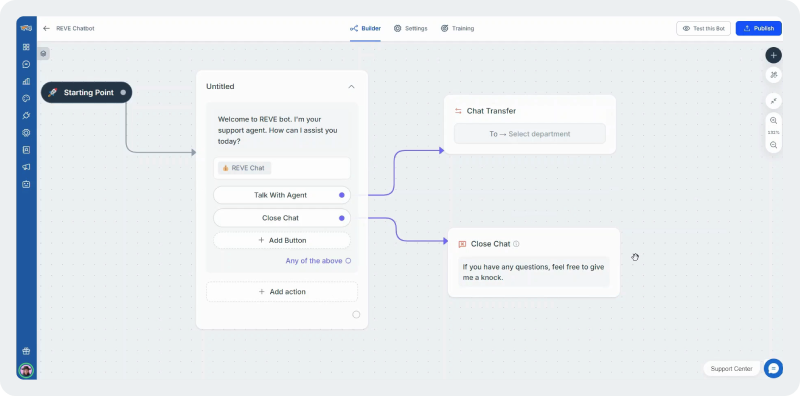The image size is (800, 396).
Task: Publish the chatbot
Action: pyautogui.click(x=759, y=29)
